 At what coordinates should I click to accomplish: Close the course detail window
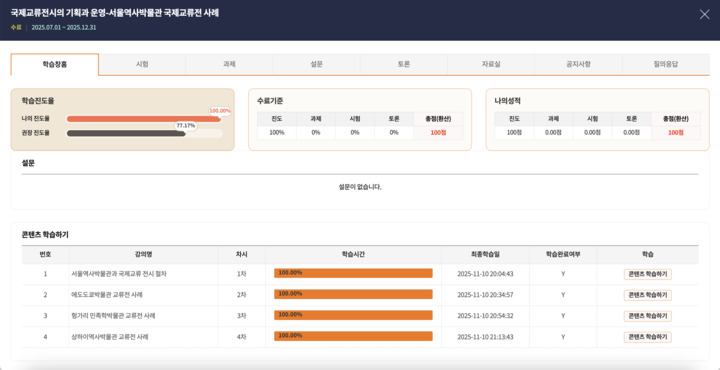click(x=704, y=15)
